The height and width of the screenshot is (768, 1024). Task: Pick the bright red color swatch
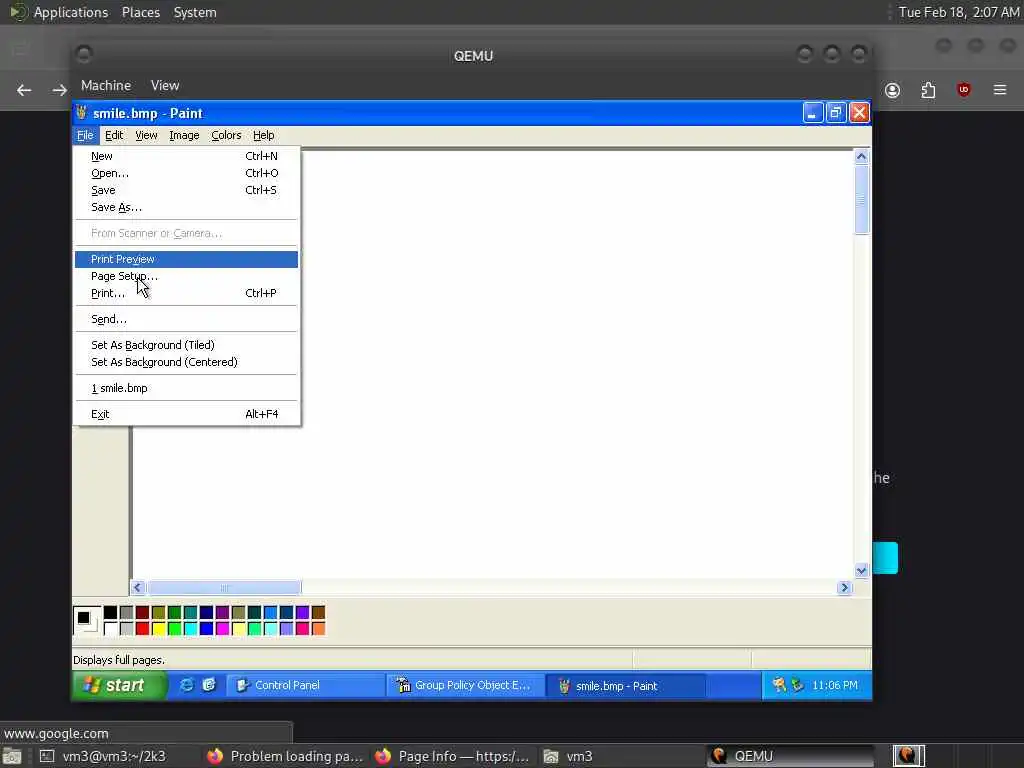click(x=142, y=629)
